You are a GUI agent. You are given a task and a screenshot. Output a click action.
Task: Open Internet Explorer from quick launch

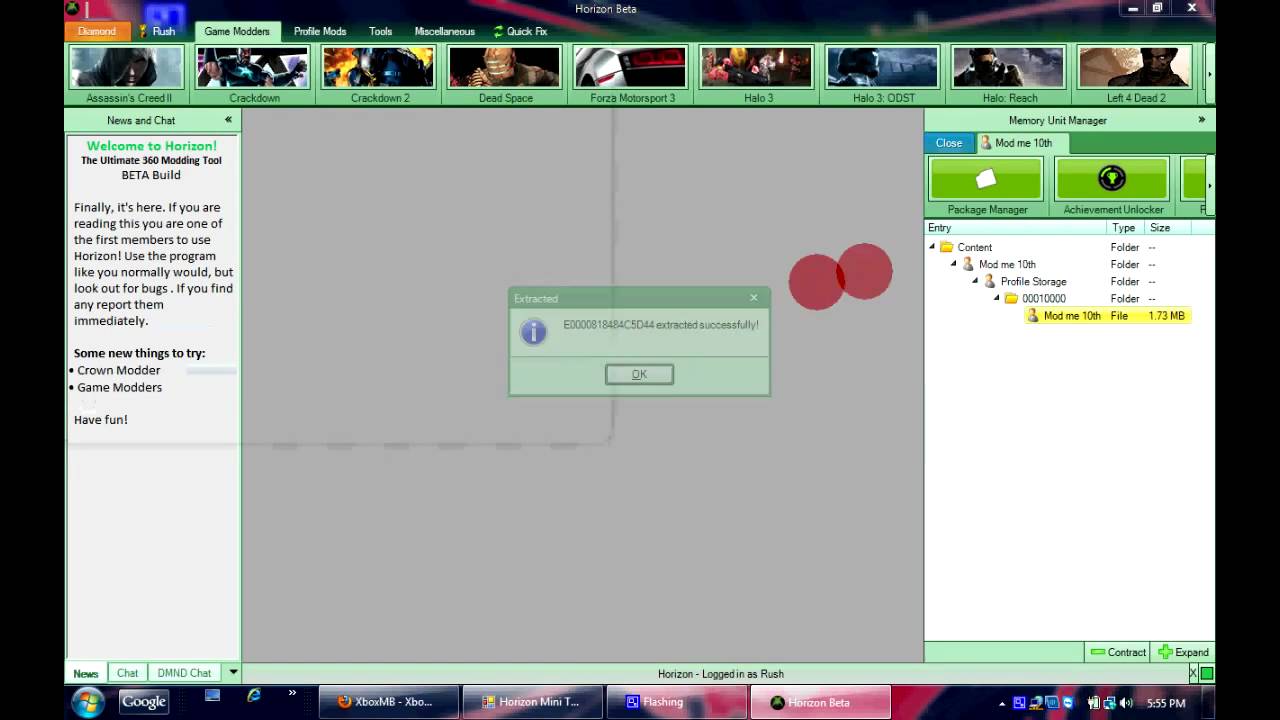pos(254,695)
